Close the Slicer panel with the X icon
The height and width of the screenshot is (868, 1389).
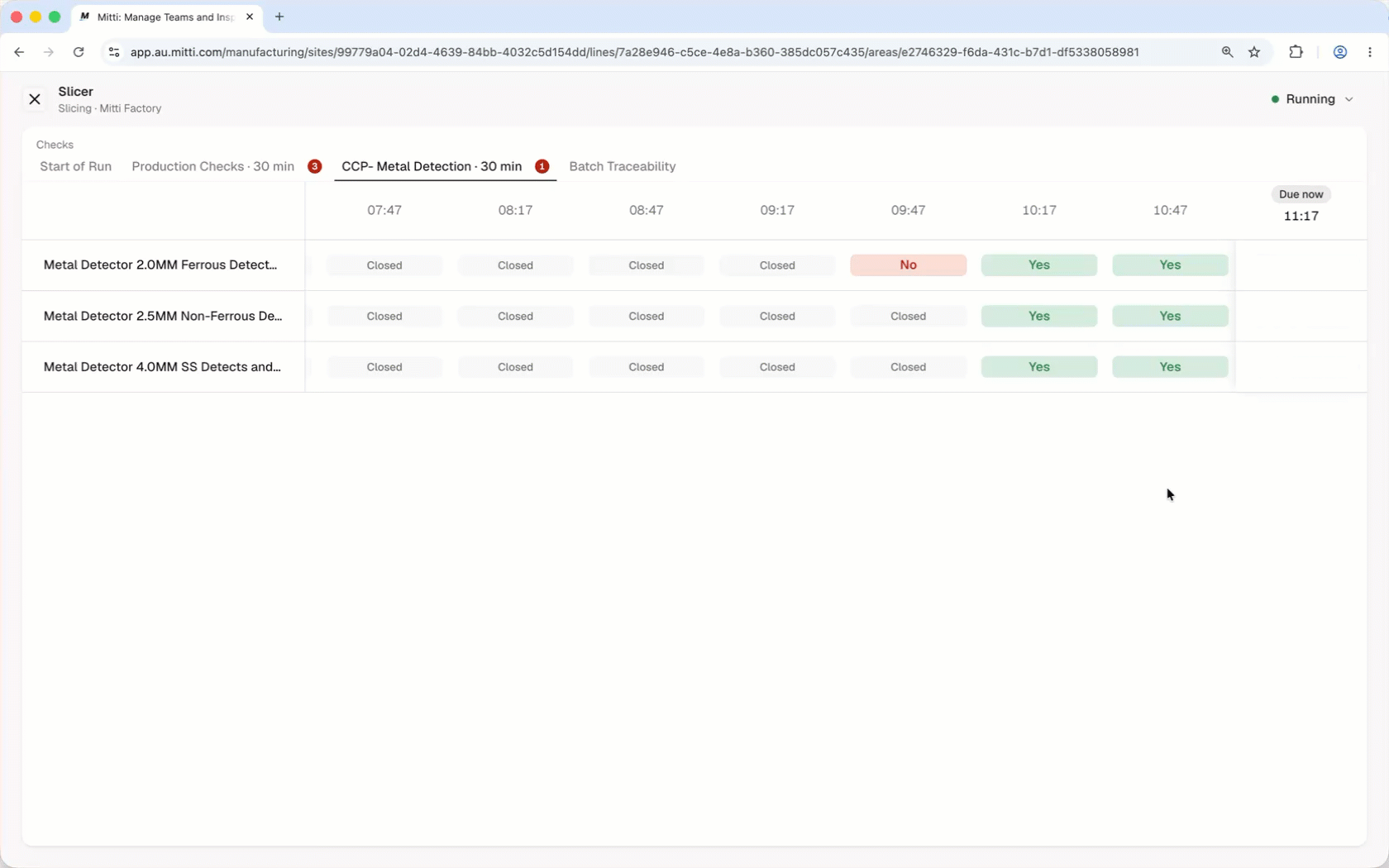[35, 99]
